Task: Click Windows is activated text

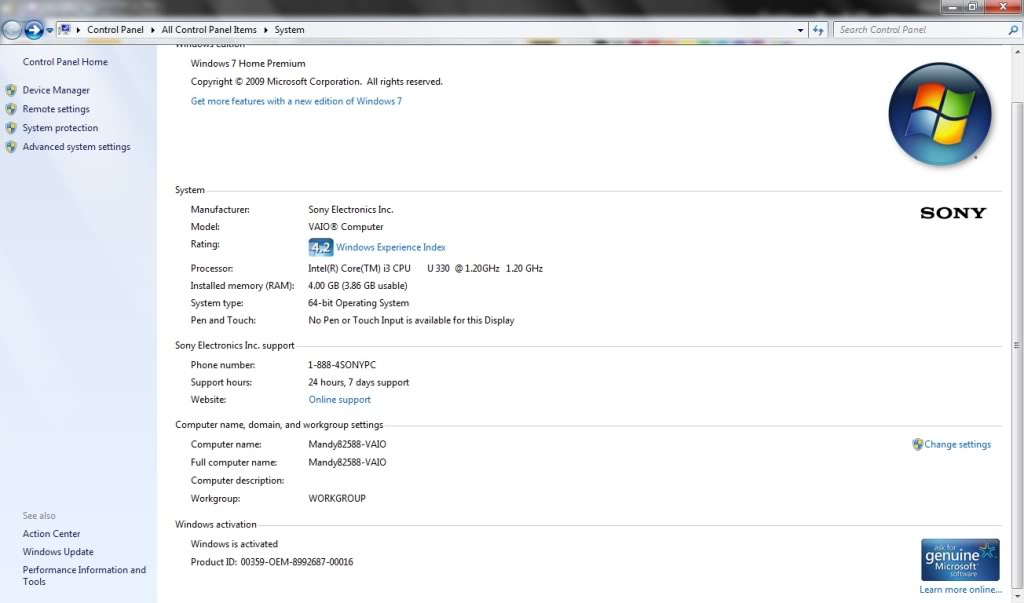Action: pos(234,544)
